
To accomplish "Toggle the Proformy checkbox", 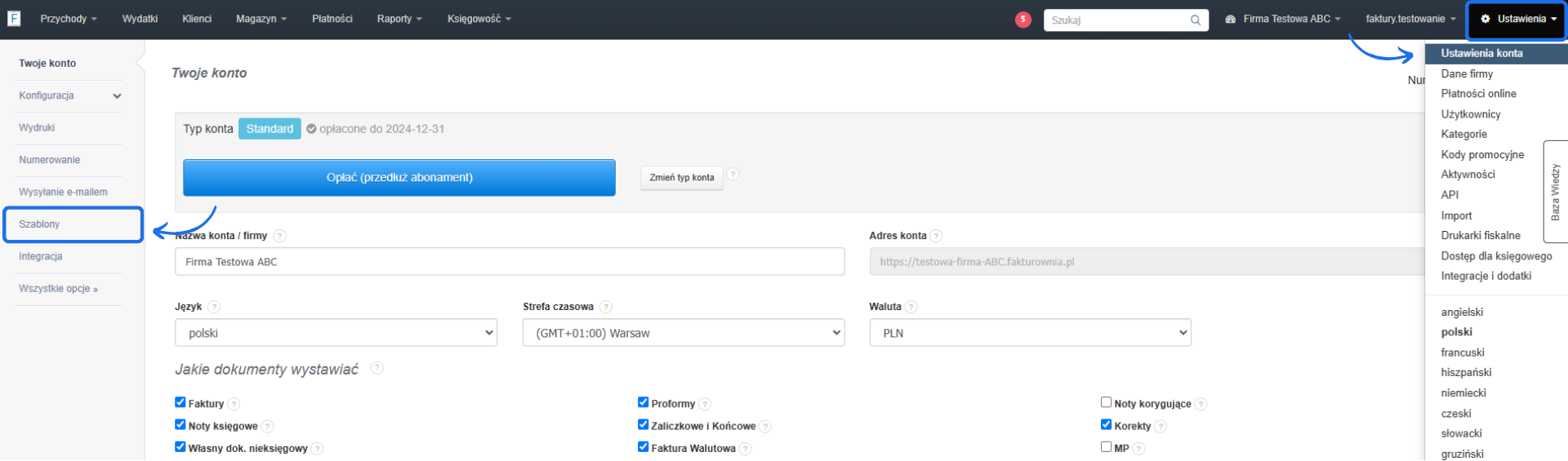I will tap(644, 402).
